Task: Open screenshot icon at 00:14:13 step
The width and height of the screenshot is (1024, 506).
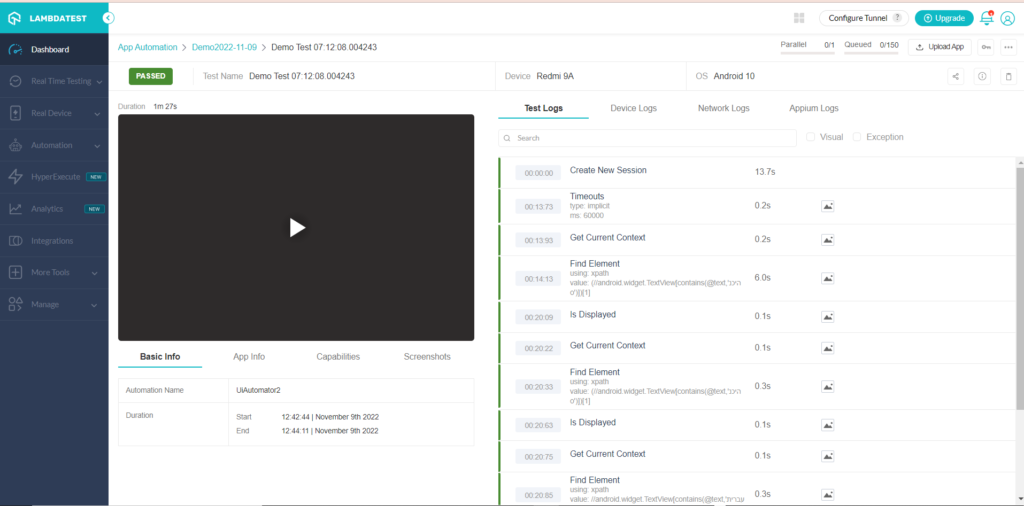Action: (x=827, y=279)
